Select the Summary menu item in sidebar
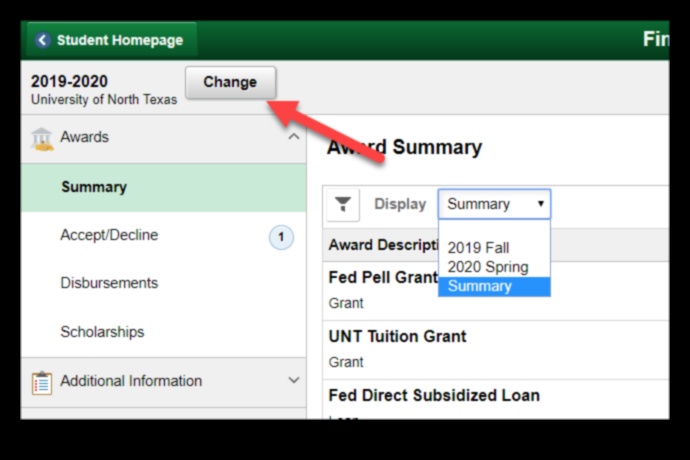Image resolution: width=690 pixels, height=460 pixels. point(164,187)
